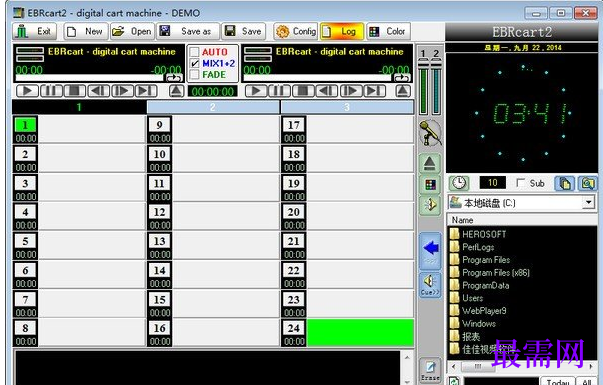Switch to cart page tab 2

(213, 107)
